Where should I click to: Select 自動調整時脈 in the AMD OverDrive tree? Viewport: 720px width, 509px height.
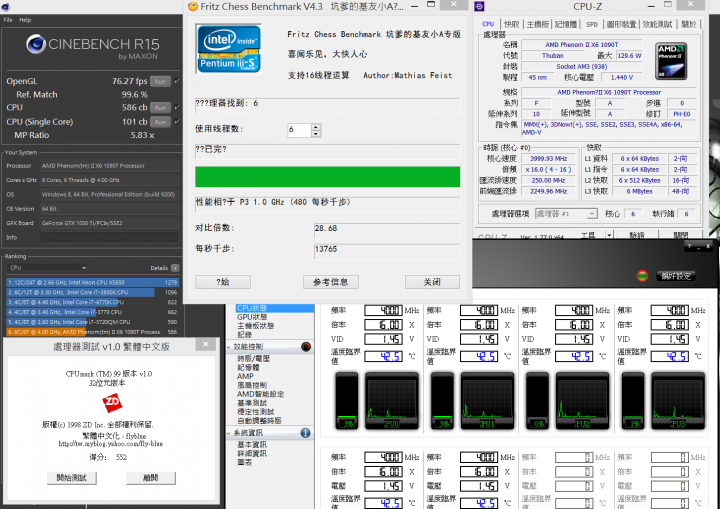259,420
